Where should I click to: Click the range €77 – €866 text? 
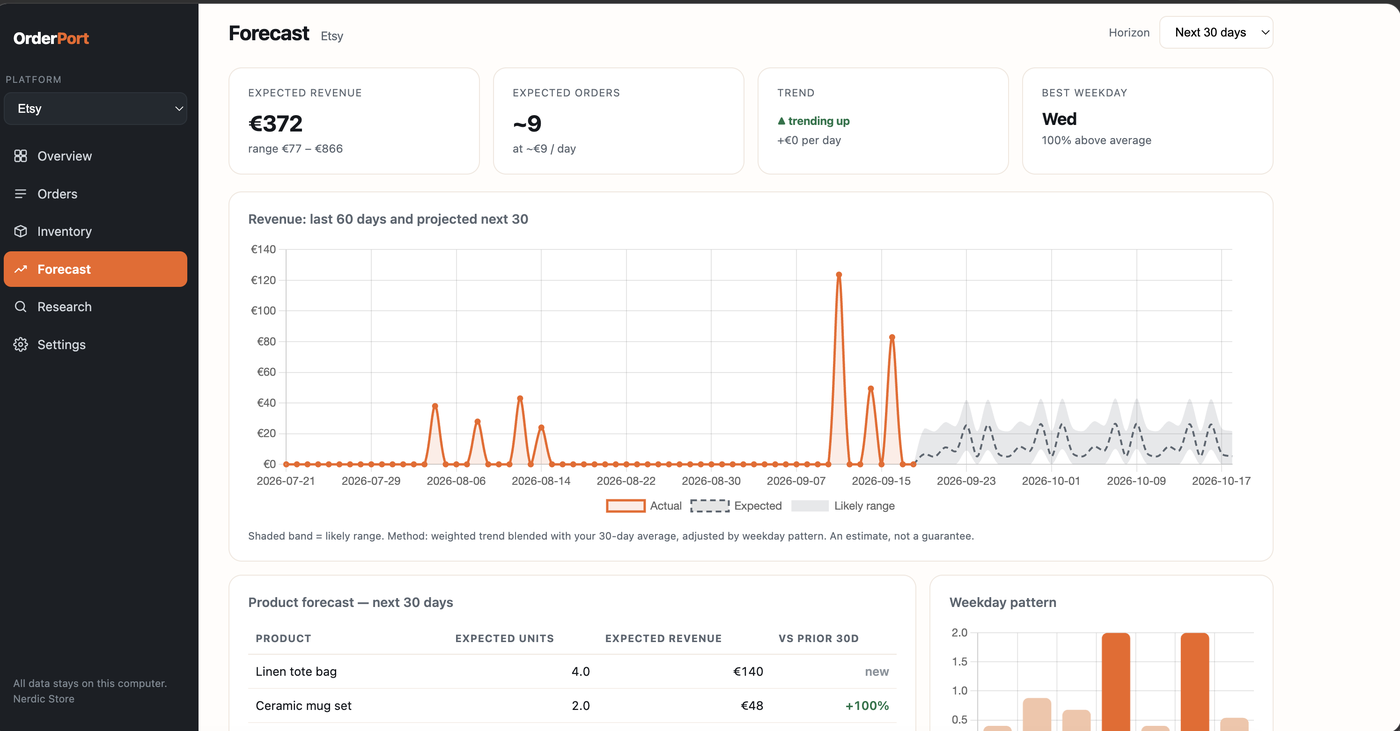[x=295, y=149]
